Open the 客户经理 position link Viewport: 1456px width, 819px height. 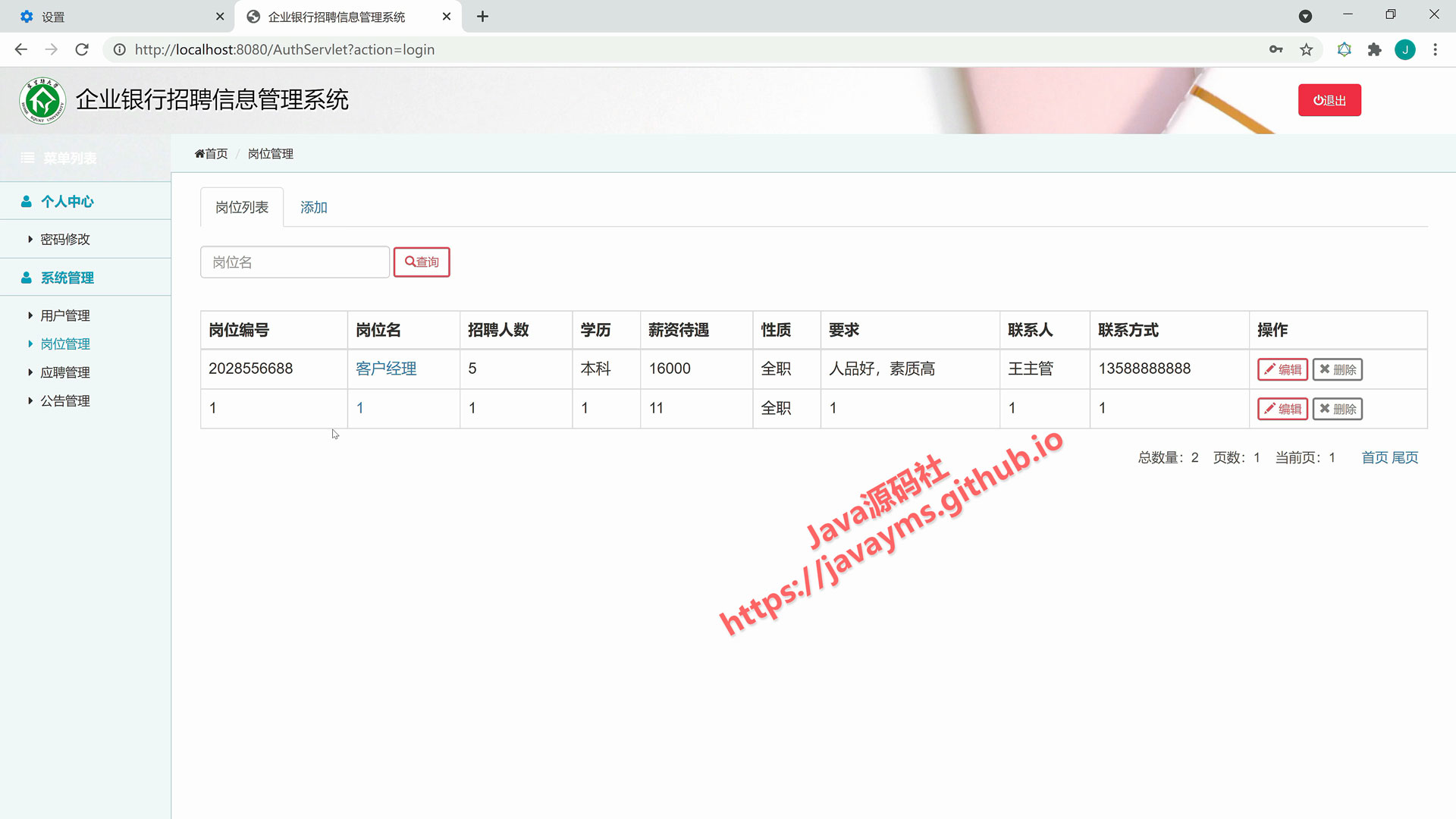(386, 369)
